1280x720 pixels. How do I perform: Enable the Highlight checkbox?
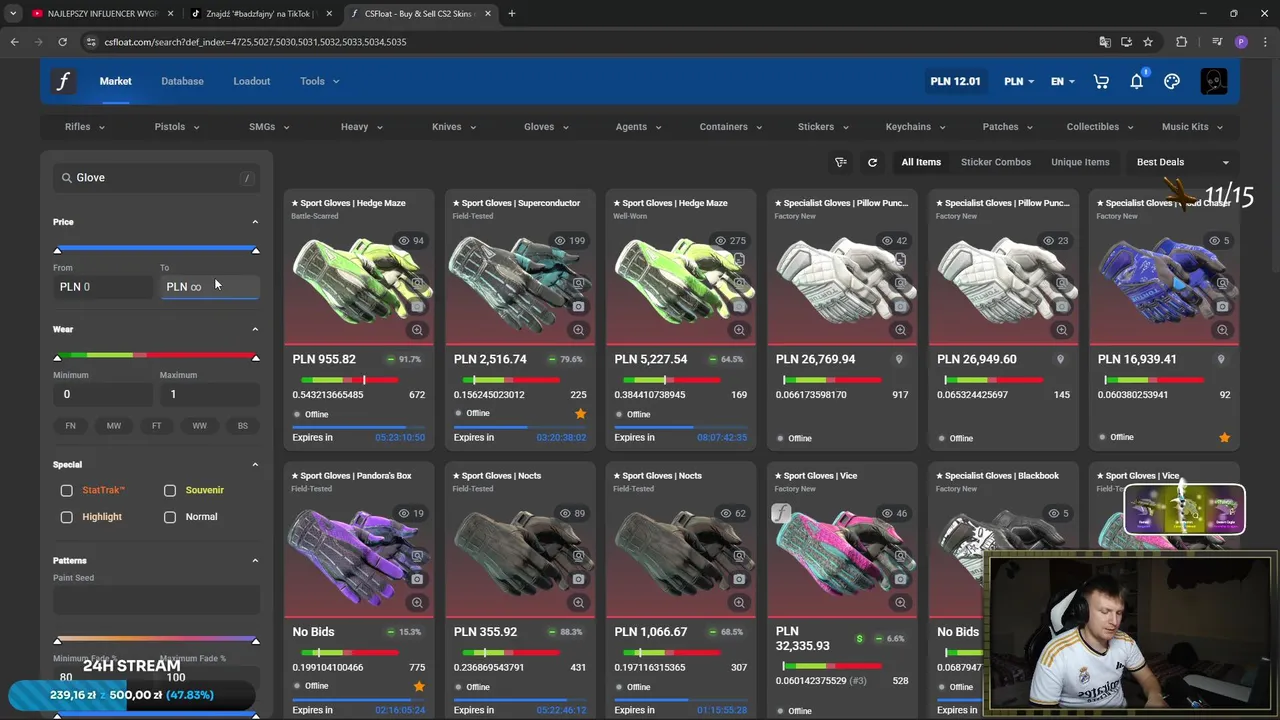(67, 517)
